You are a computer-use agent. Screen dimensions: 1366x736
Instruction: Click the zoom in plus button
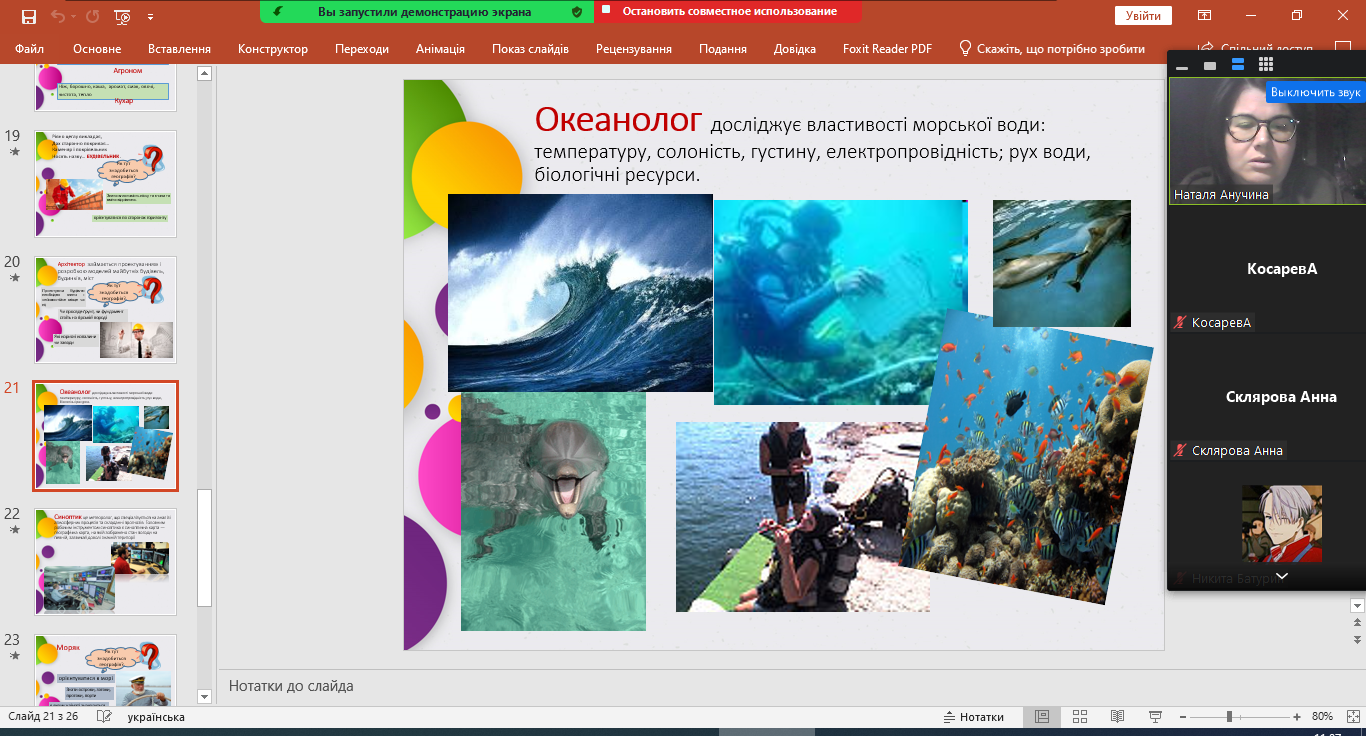point(1297,717)
